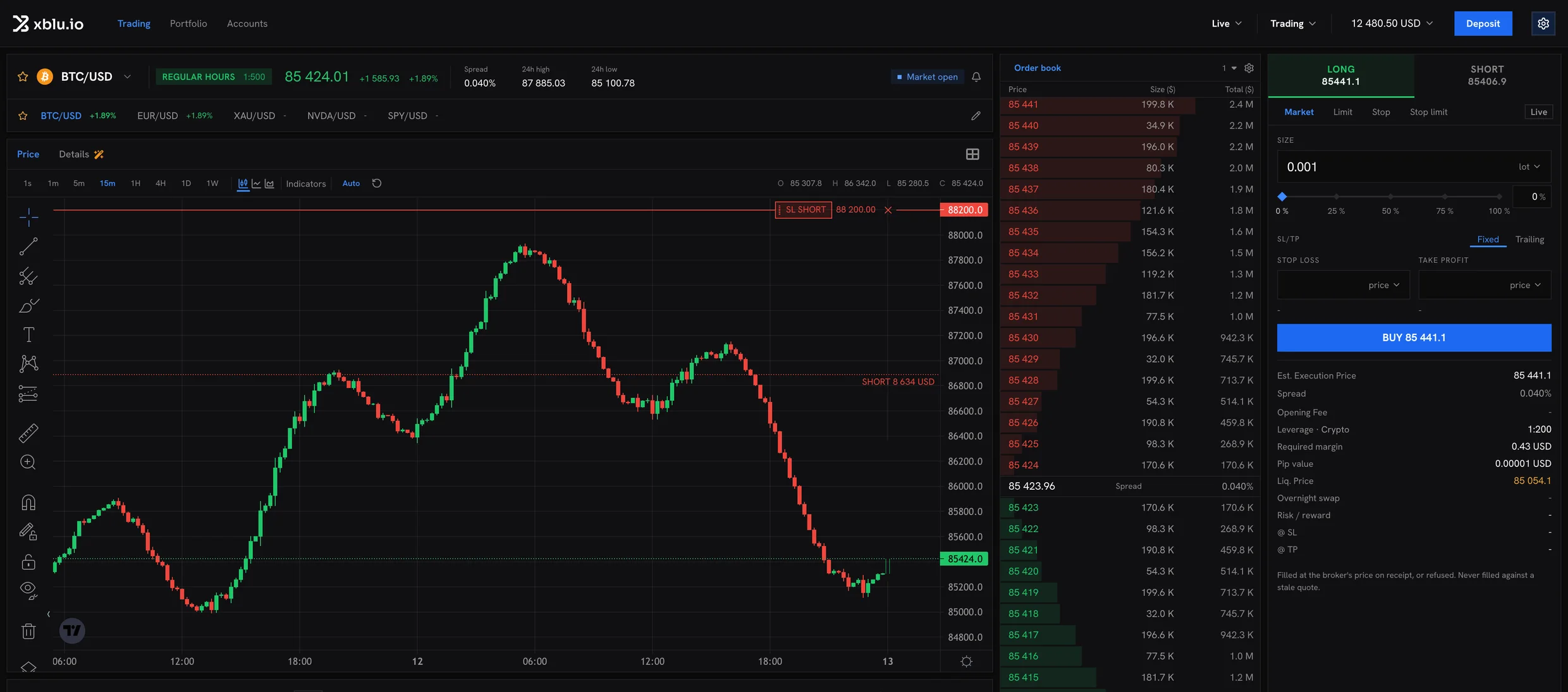Select the forecast/position tool
Screen dimensions: 1568x692
tap(28, 394)
